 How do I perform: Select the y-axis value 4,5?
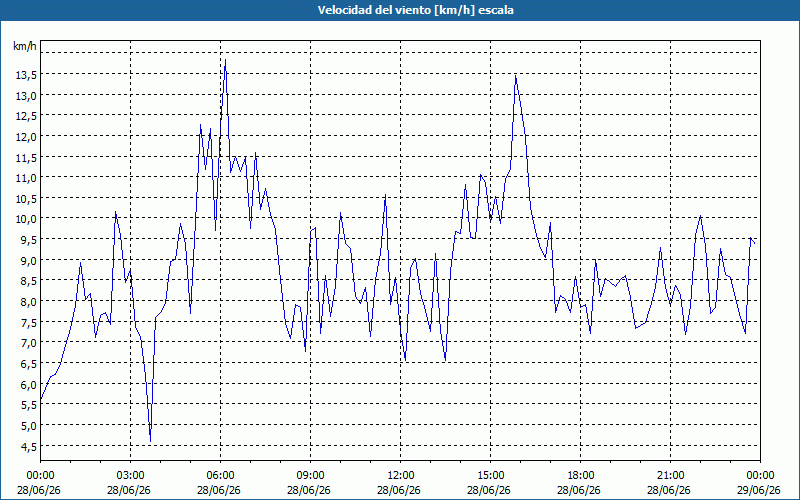click(x=28, y=446)
